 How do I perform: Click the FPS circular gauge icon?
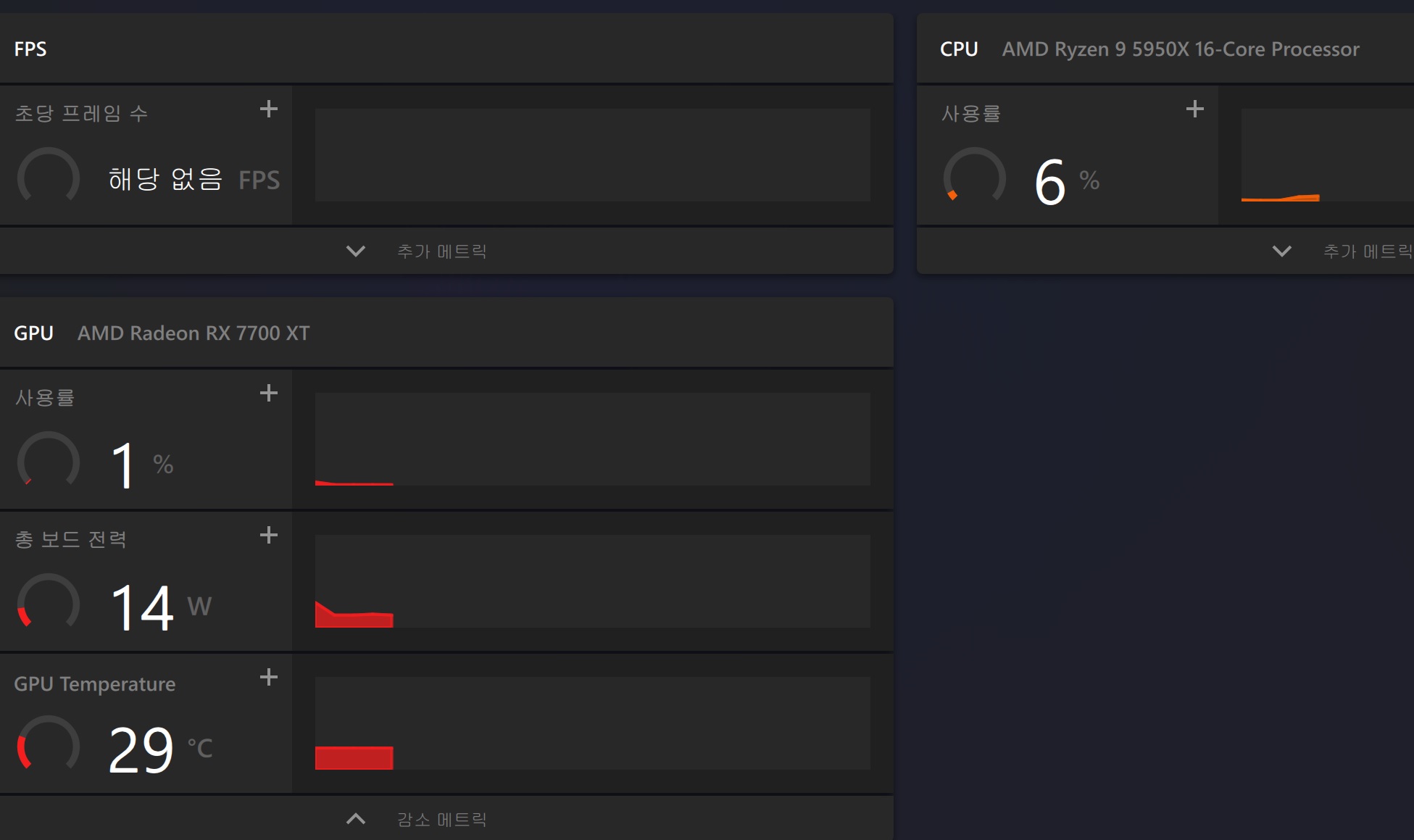[49, 176]
